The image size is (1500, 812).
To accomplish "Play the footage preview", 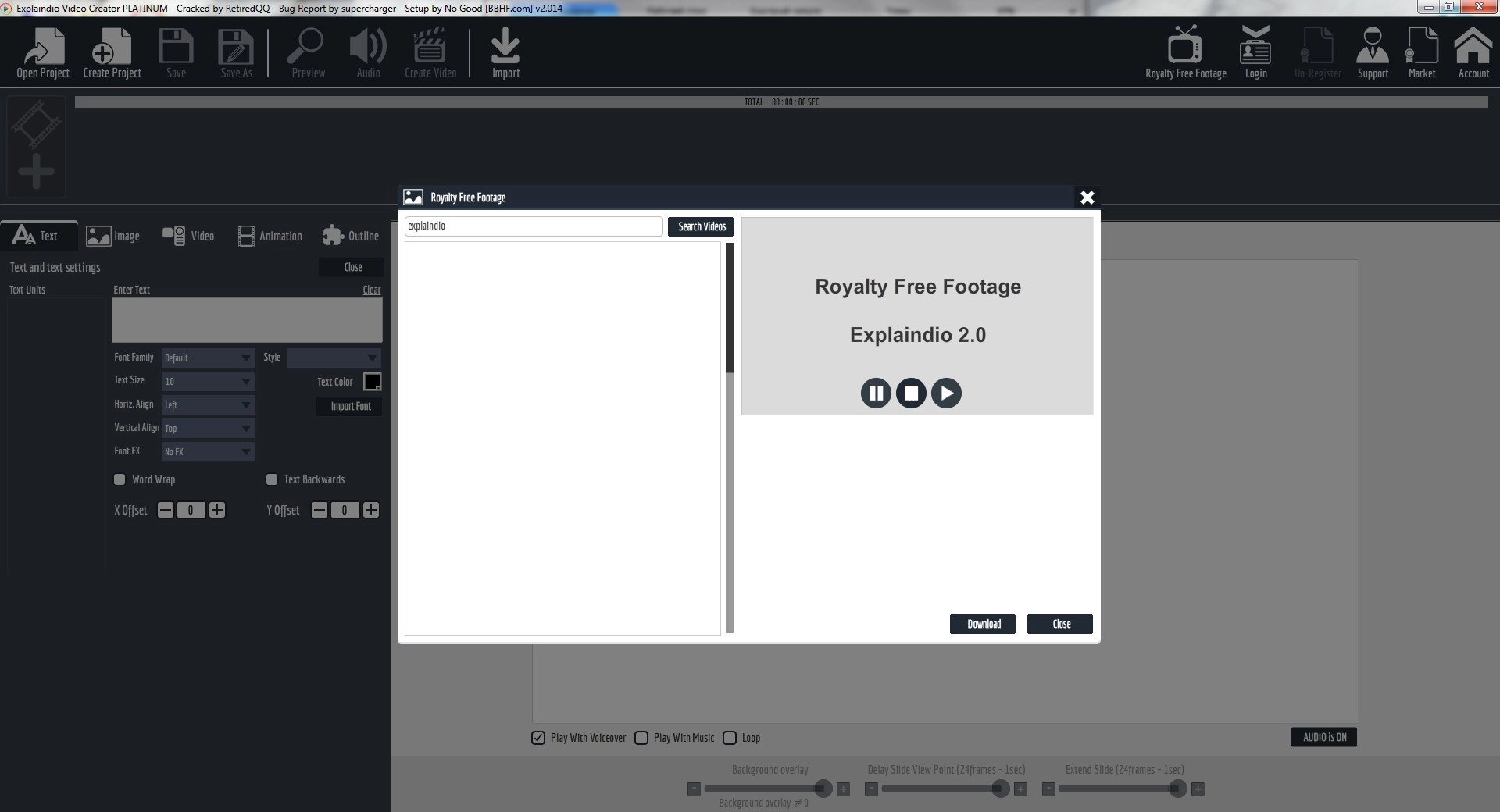I will 946,393.
